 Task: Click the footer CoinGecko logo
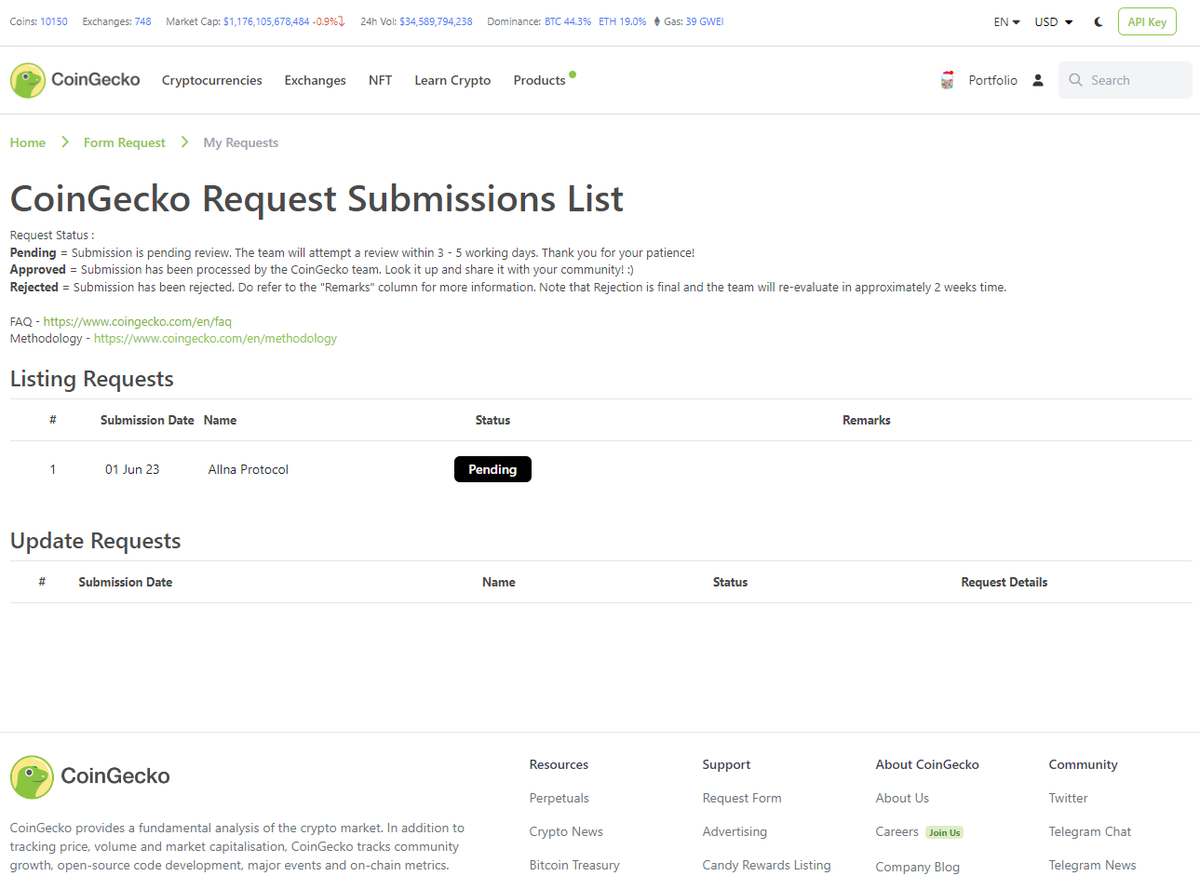(90, 776)
